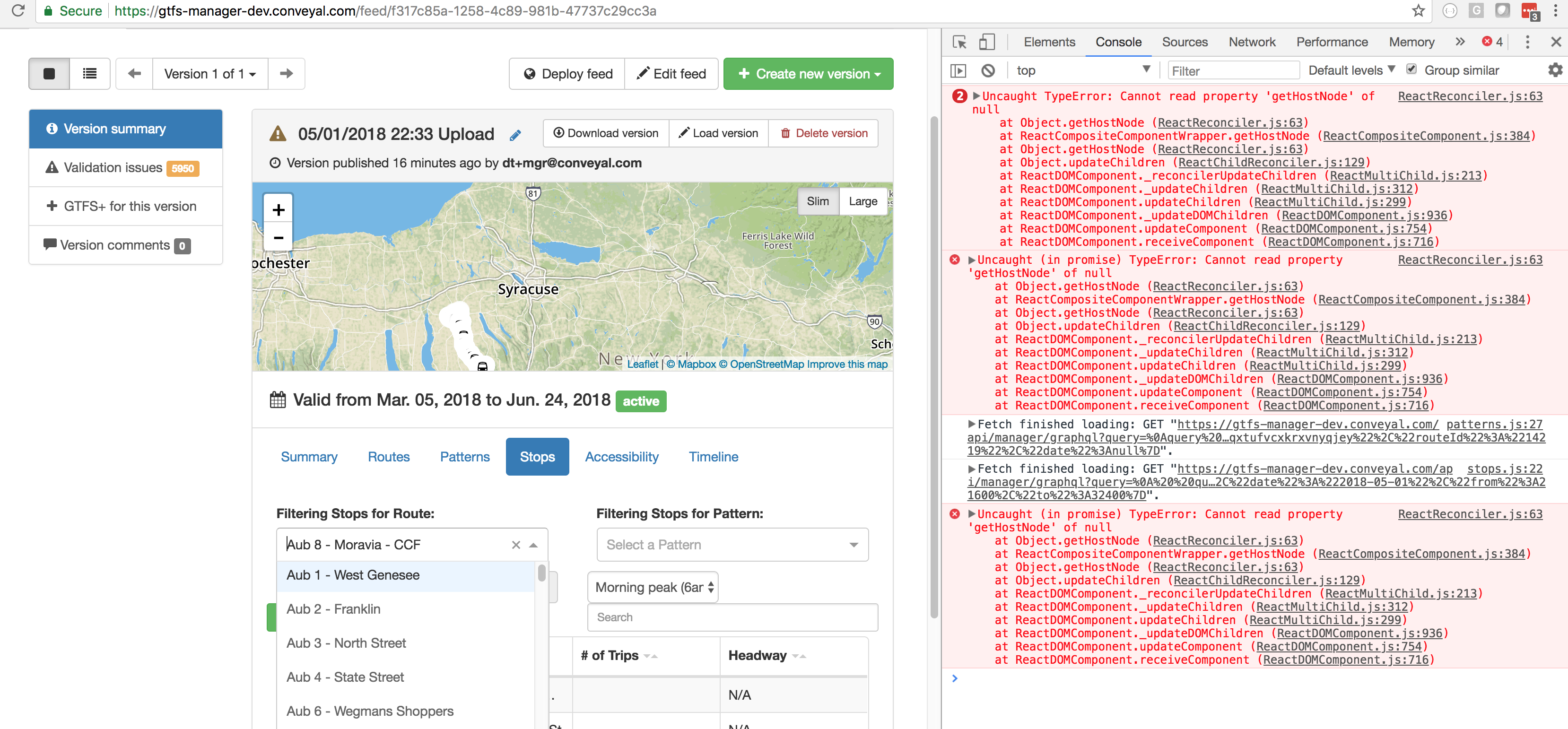
Task: Zoom out on the map
Action: (278, 238)
